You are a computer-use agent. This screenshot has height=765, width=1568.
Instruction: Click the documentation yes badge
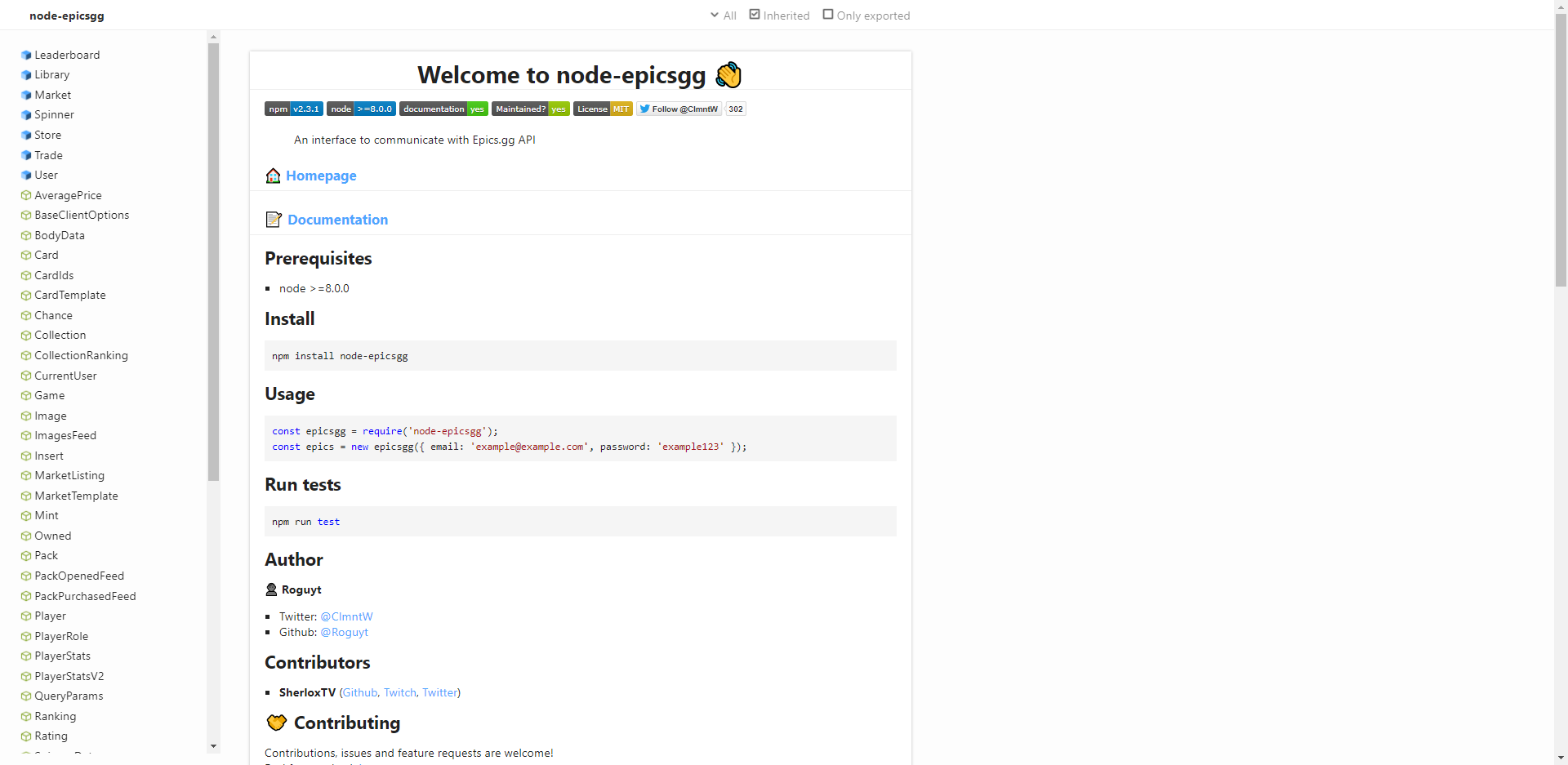coord(443,109)
